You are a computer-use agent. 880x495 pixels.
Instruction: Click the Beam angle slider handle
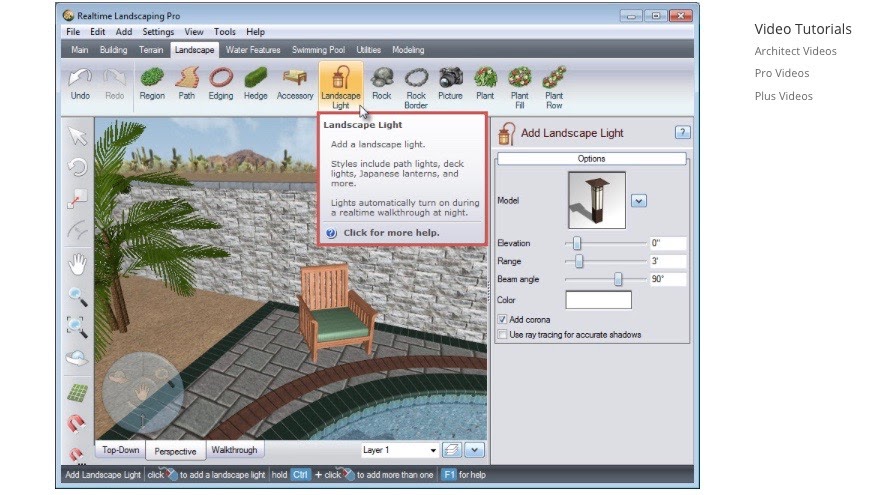coord(618,279)
